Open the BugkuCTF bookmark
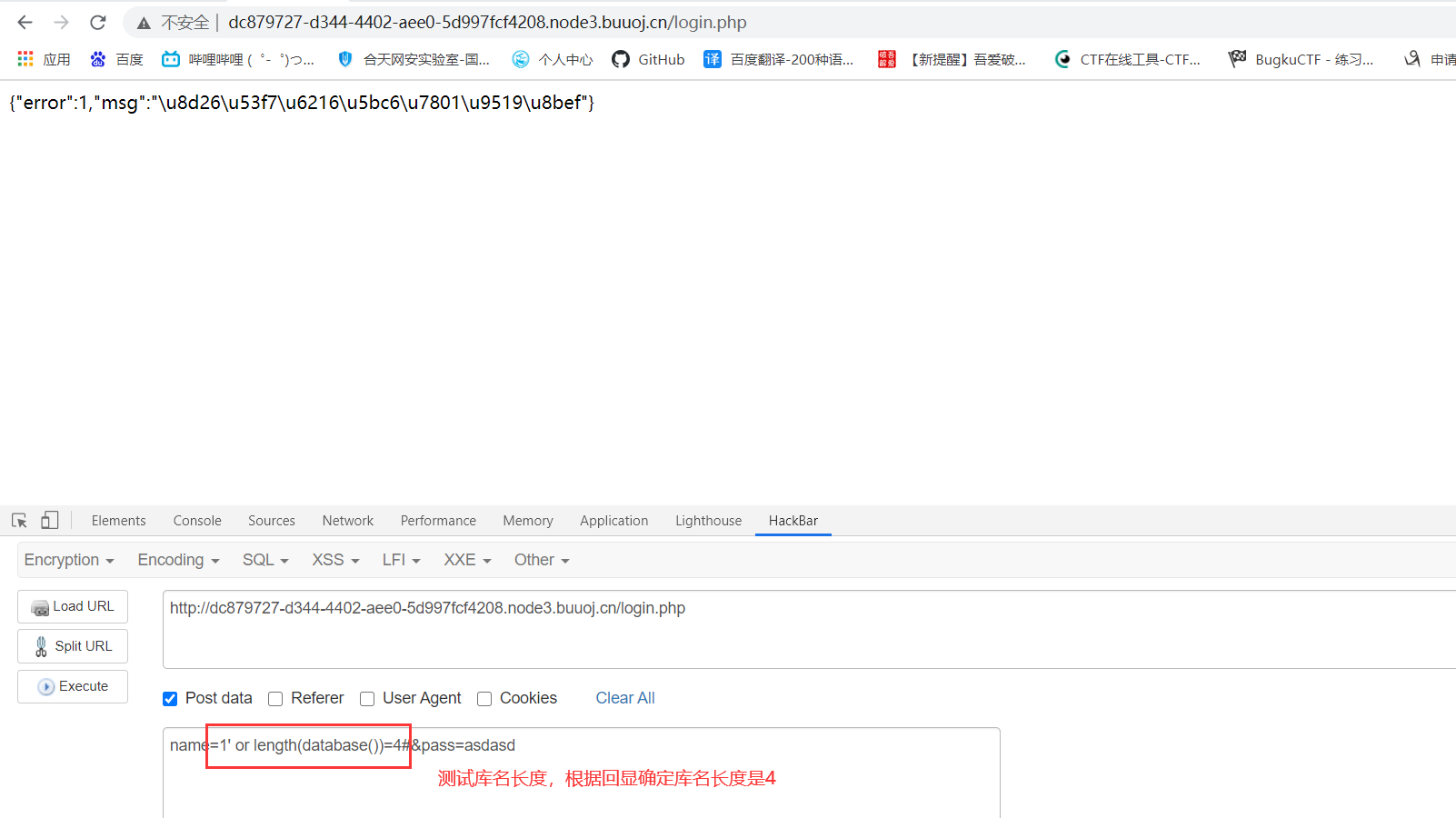1456x818 pixels. click(1301, 59)
